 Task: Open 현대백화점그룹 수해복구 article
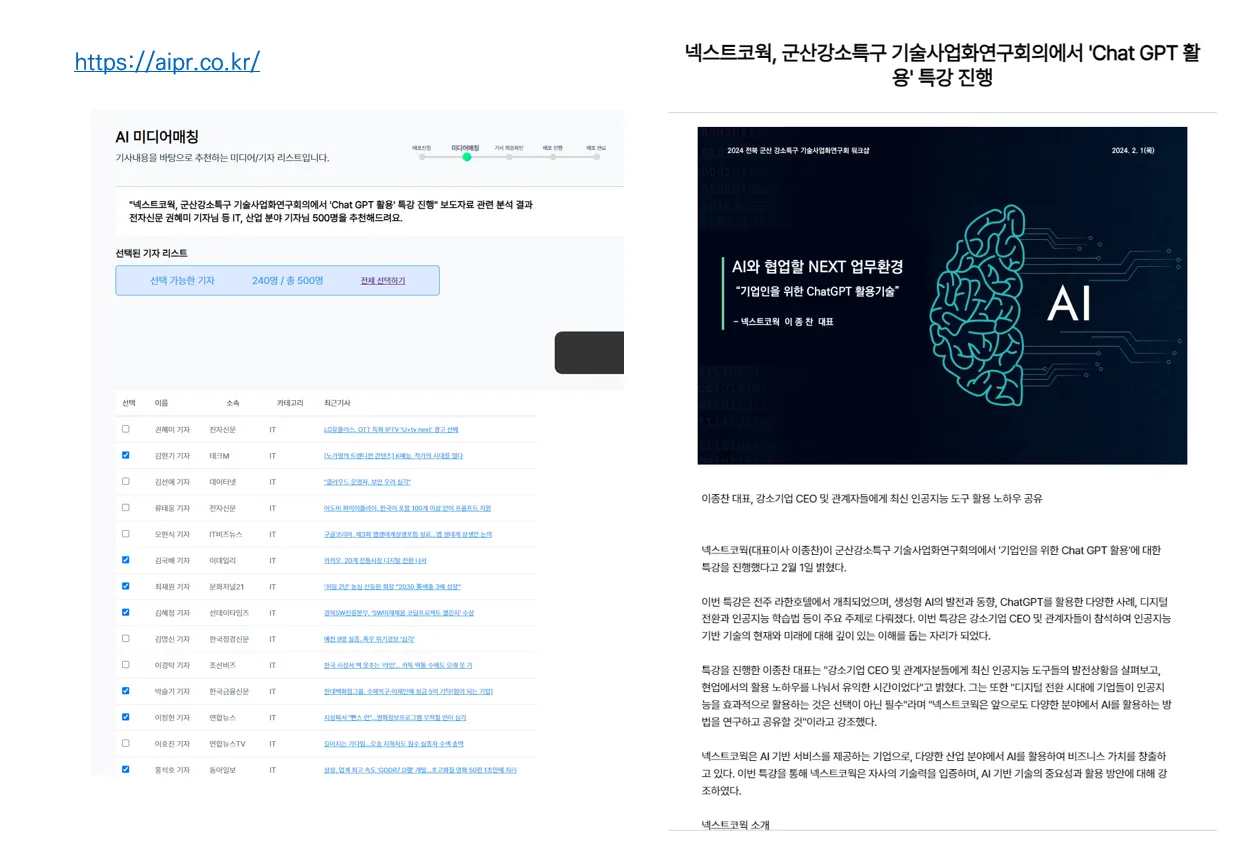click(x=408, y=691)
